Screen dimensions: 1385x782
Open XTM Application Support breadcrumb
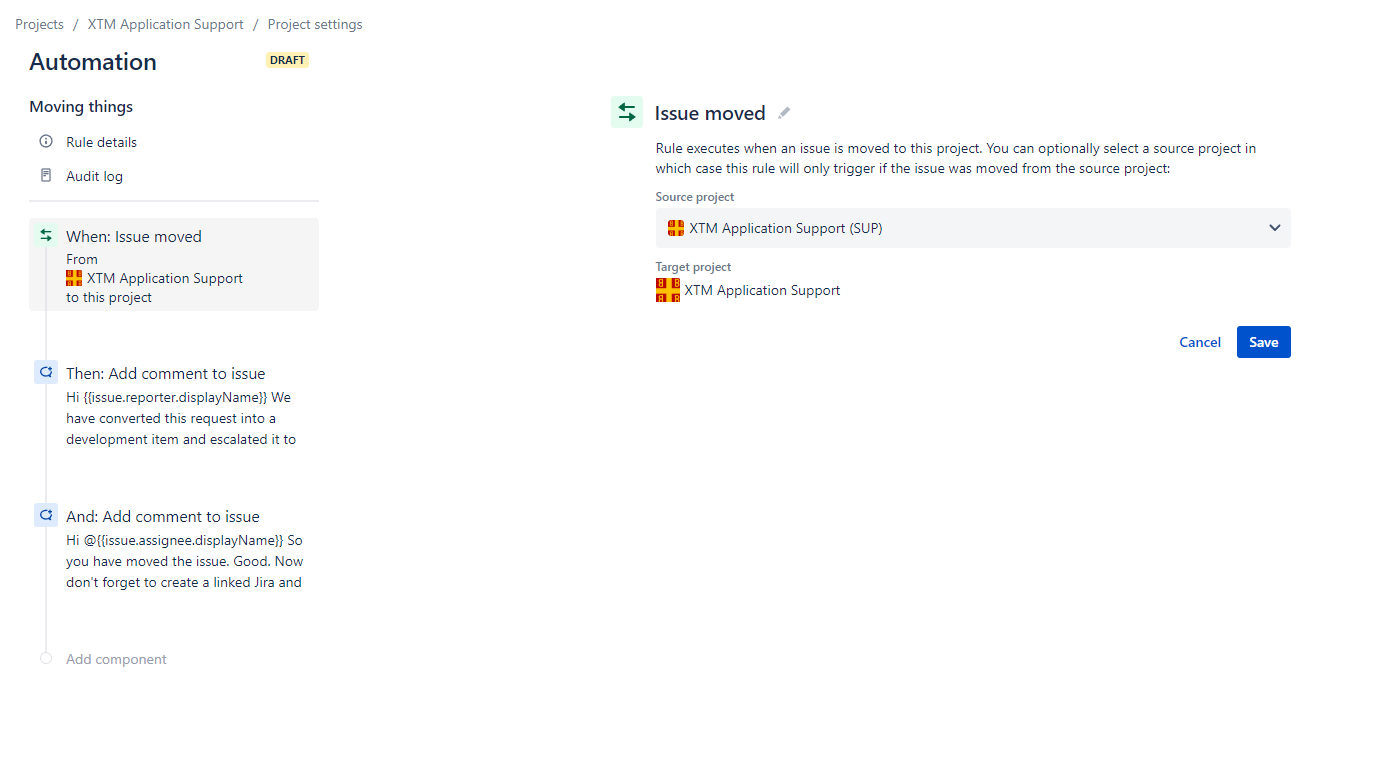166,24
